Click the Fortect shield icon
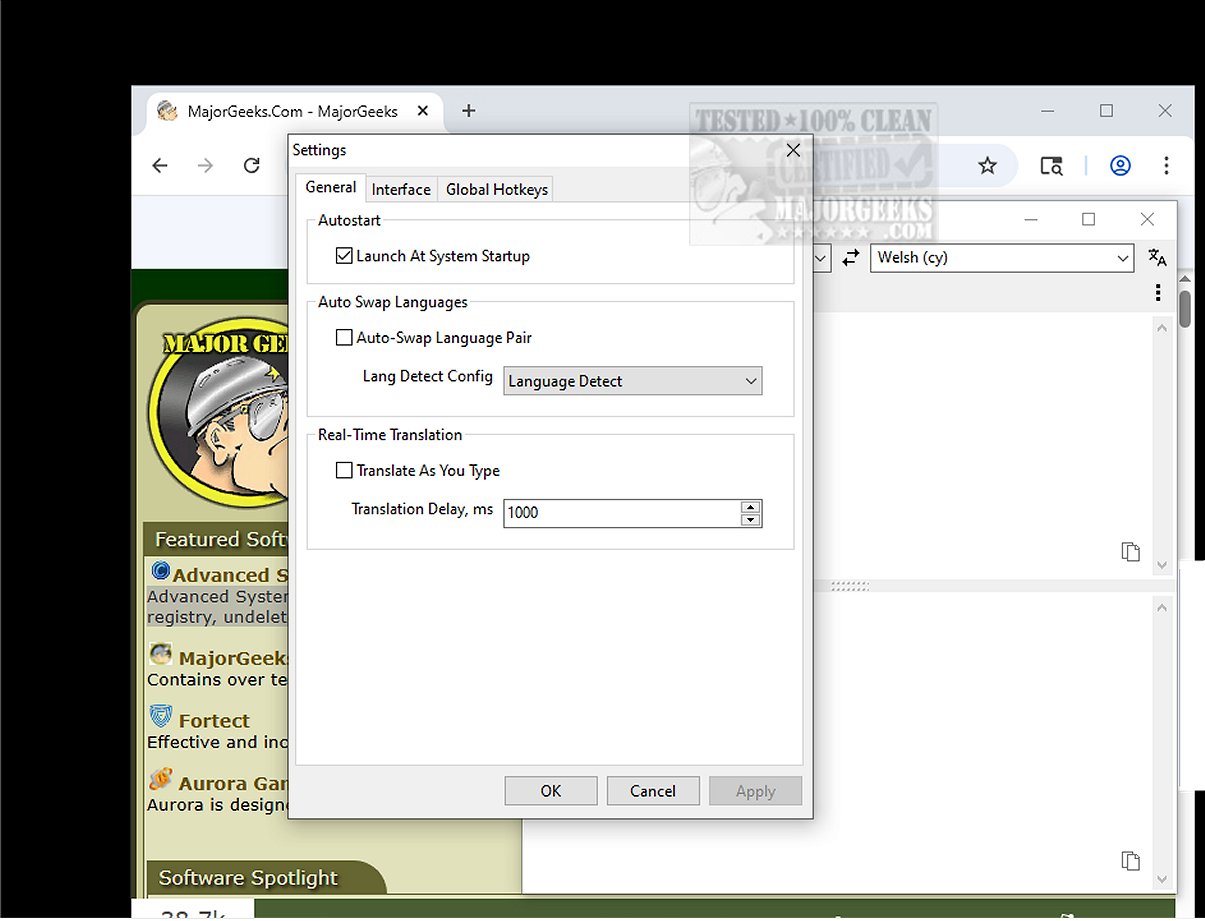The width and height of the screenshot is (1205, 921). point(160,717)
